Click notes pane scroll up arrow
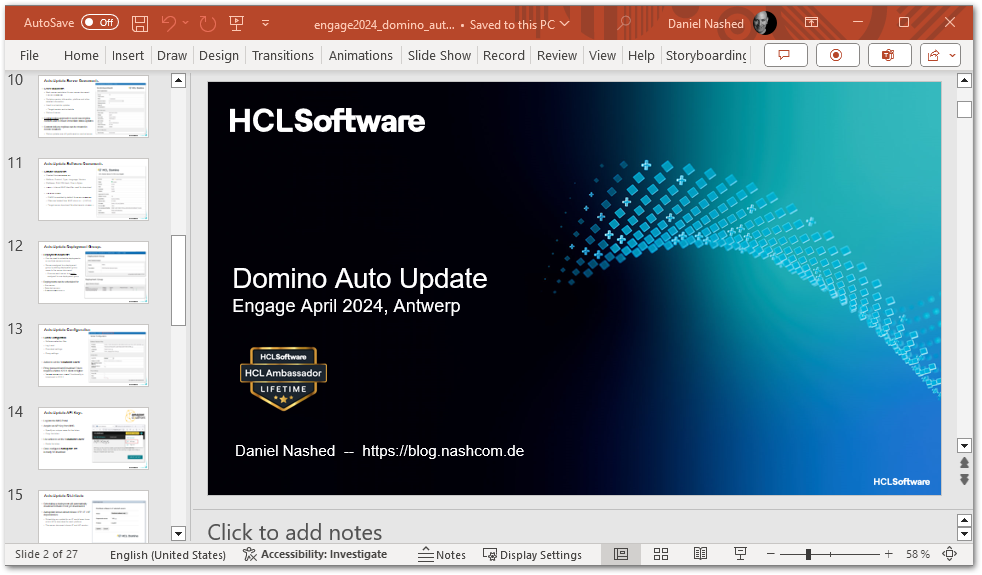This screenshot has height=575, width=982. point(964,521)
